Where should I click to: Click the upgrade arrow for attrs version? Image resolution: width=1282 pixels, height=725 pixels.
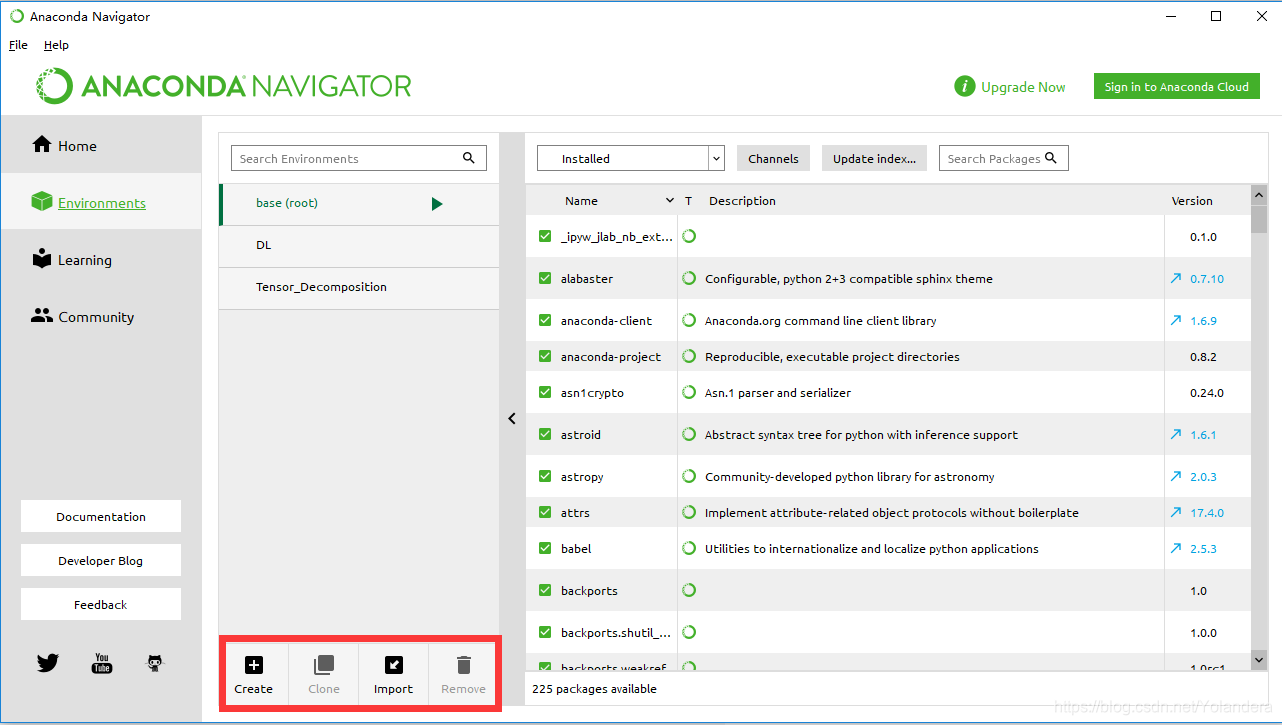tap(1176, 513)
